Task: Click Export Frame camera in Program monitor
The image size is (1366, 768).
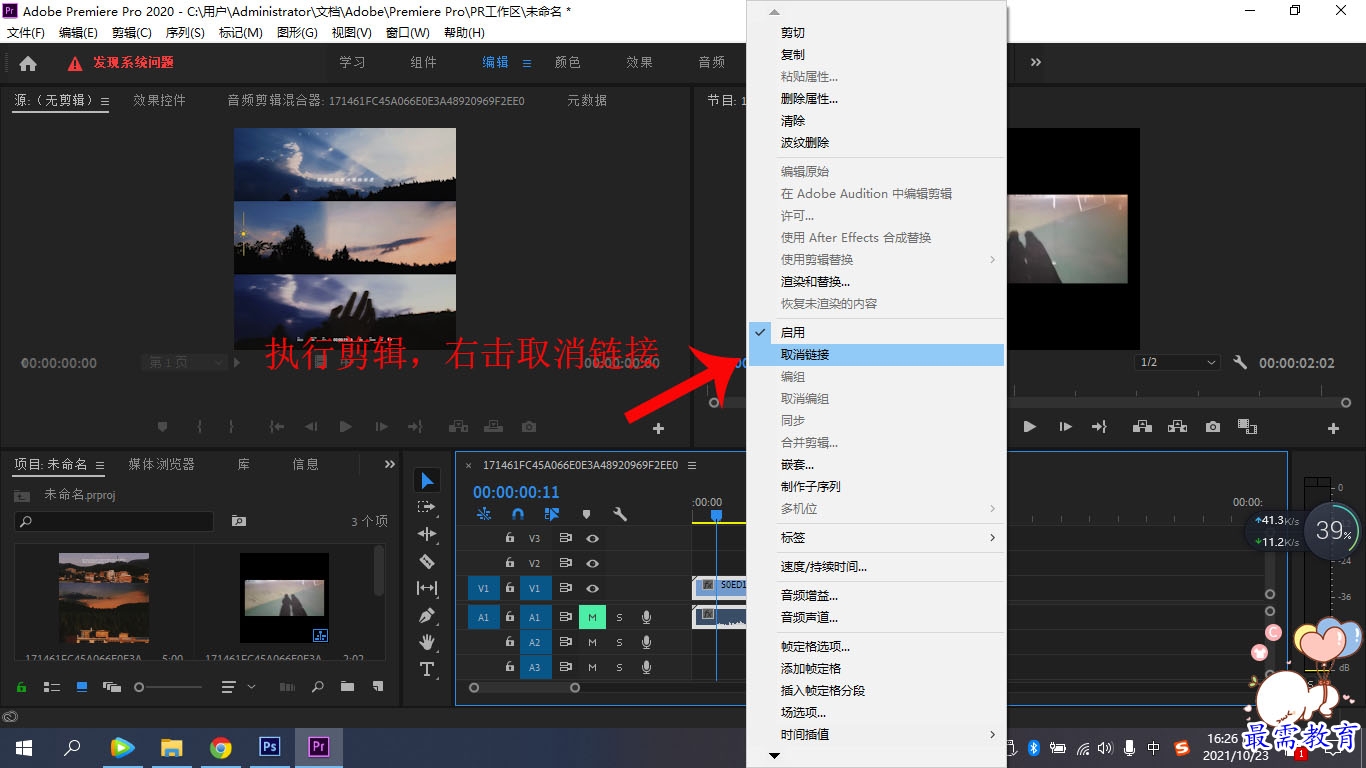Action: pos(1213,427)
